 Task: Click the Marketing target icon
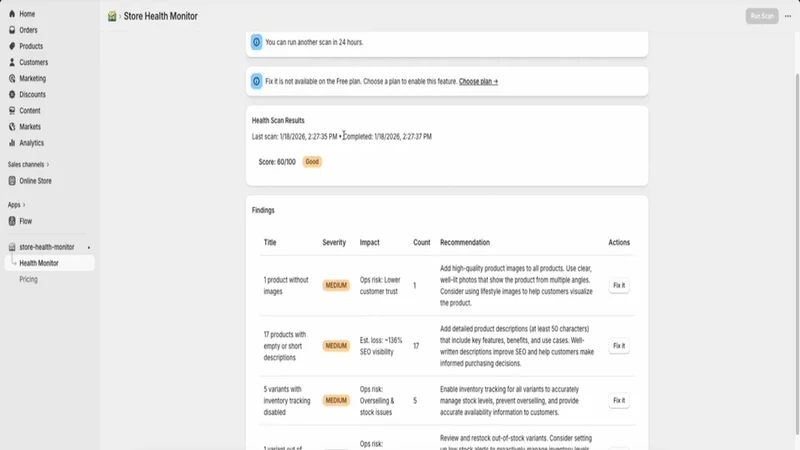click(12, 78)
